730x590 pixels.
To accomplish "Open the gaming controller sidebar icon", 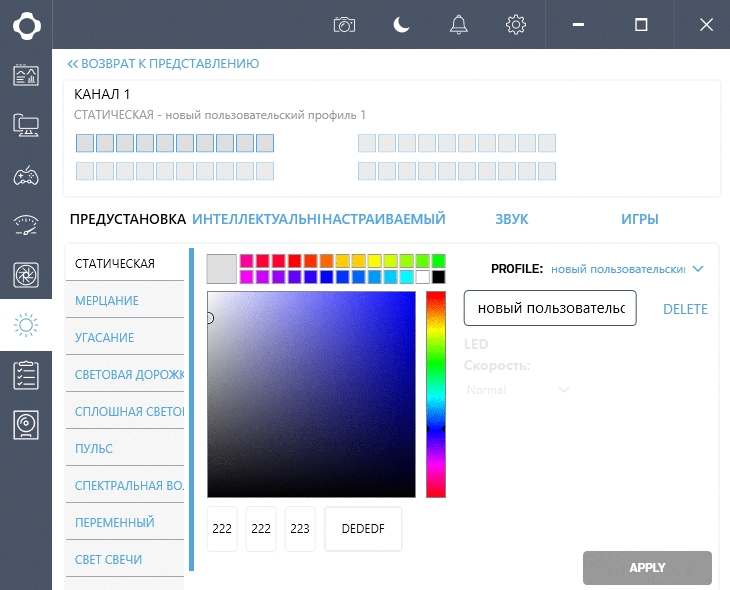I will 26,176.
